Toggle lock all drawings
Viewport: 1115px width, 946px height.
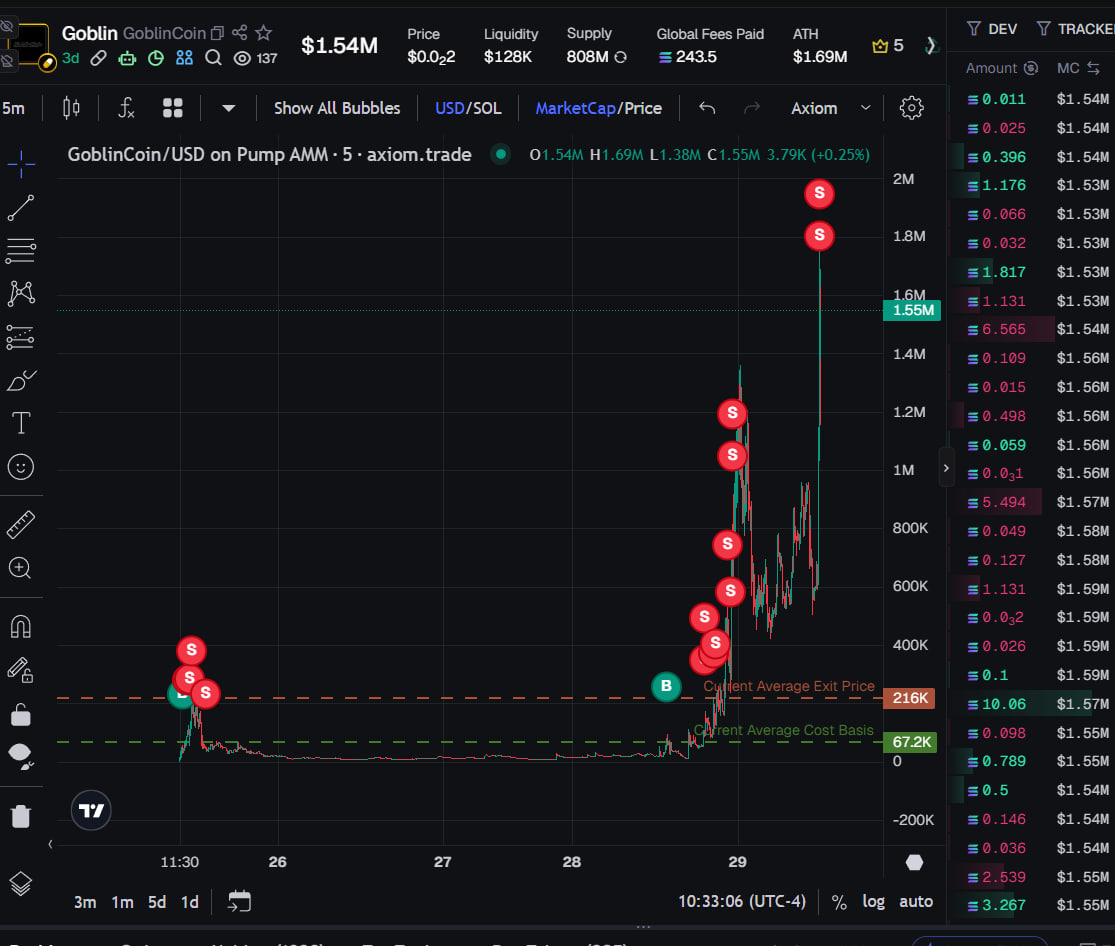pos(21,714)
